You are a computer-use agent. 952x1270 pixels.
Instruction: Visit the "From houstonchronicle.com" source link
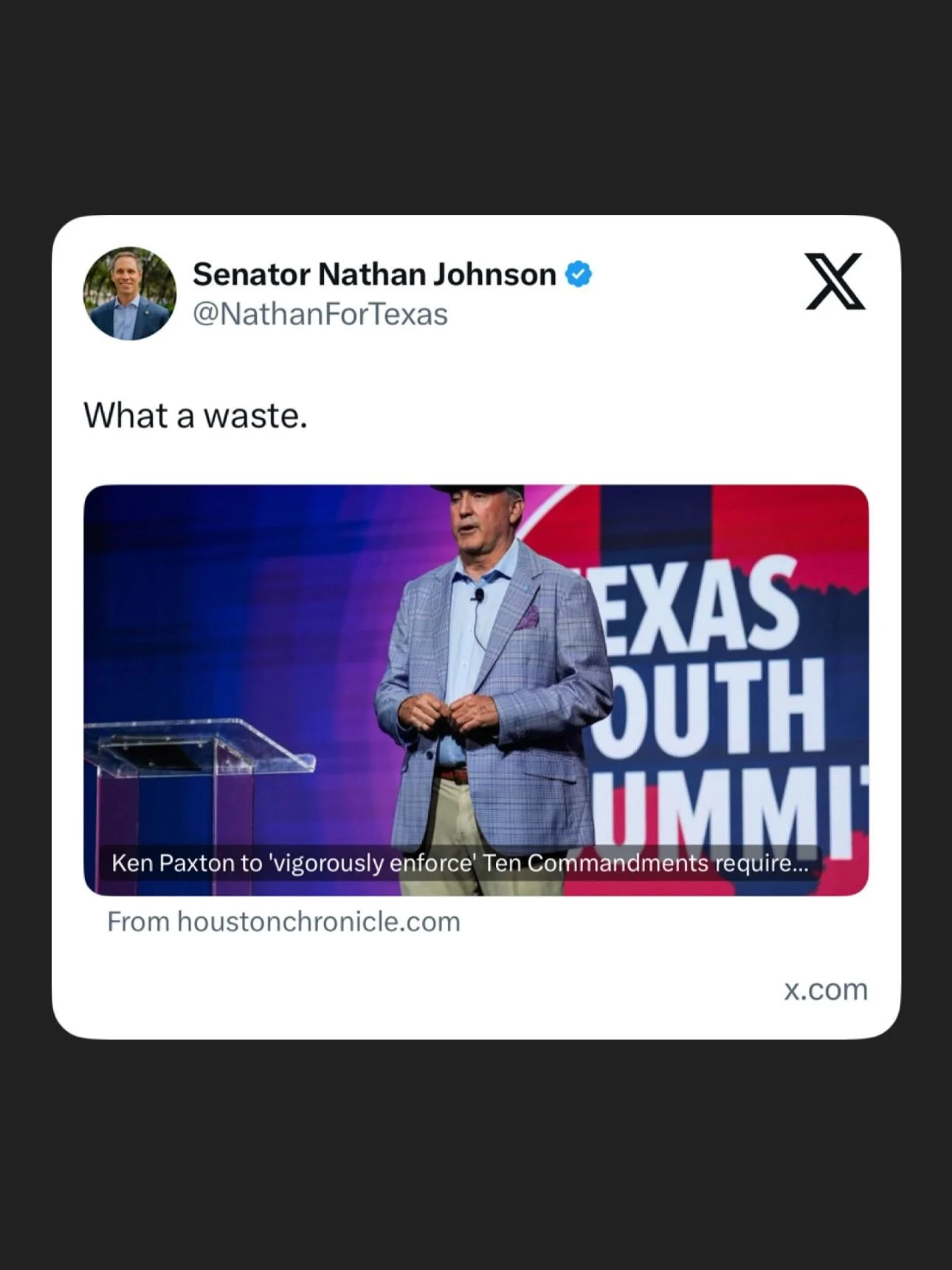point(283,921)
